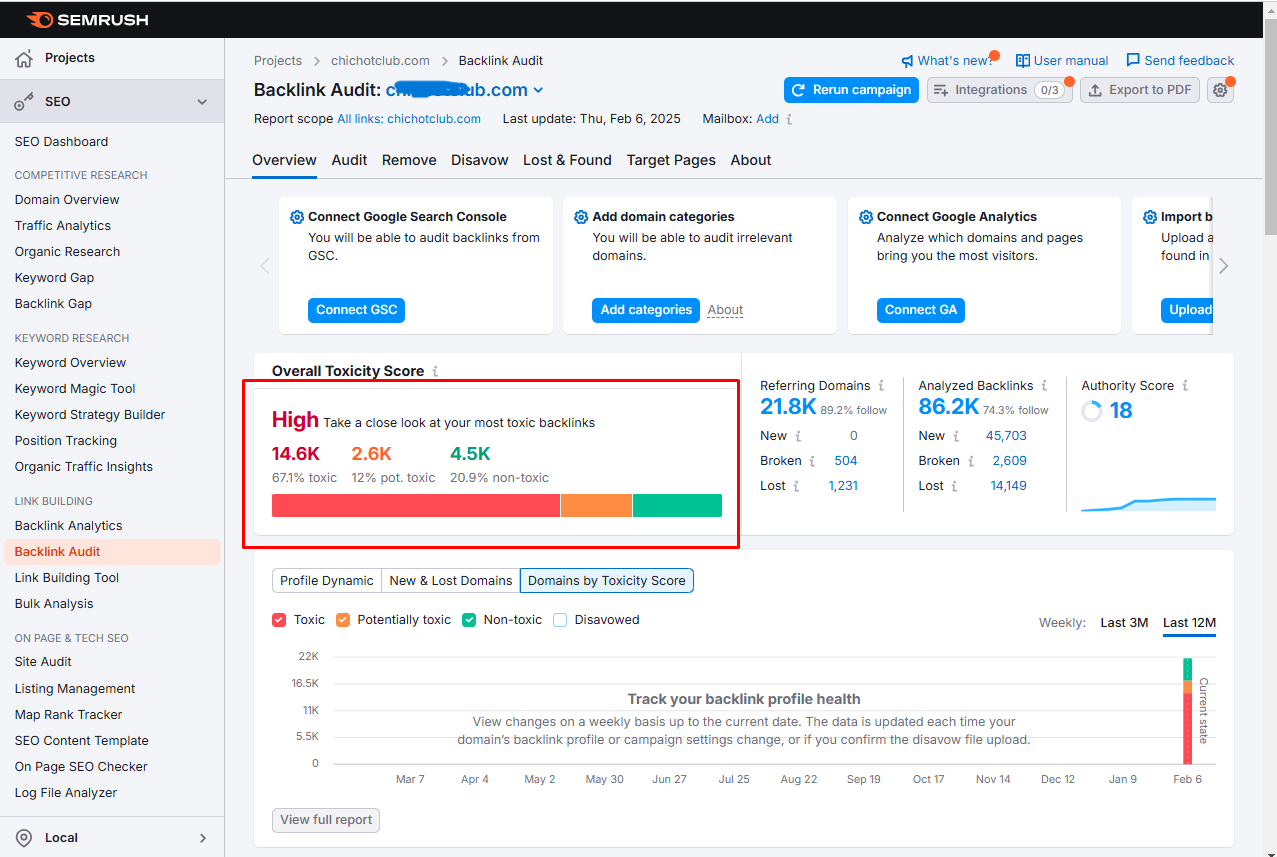Click the Send feedback icon
The image size is (1277, 857).
pyautogui.click(x=1133, y=60)
